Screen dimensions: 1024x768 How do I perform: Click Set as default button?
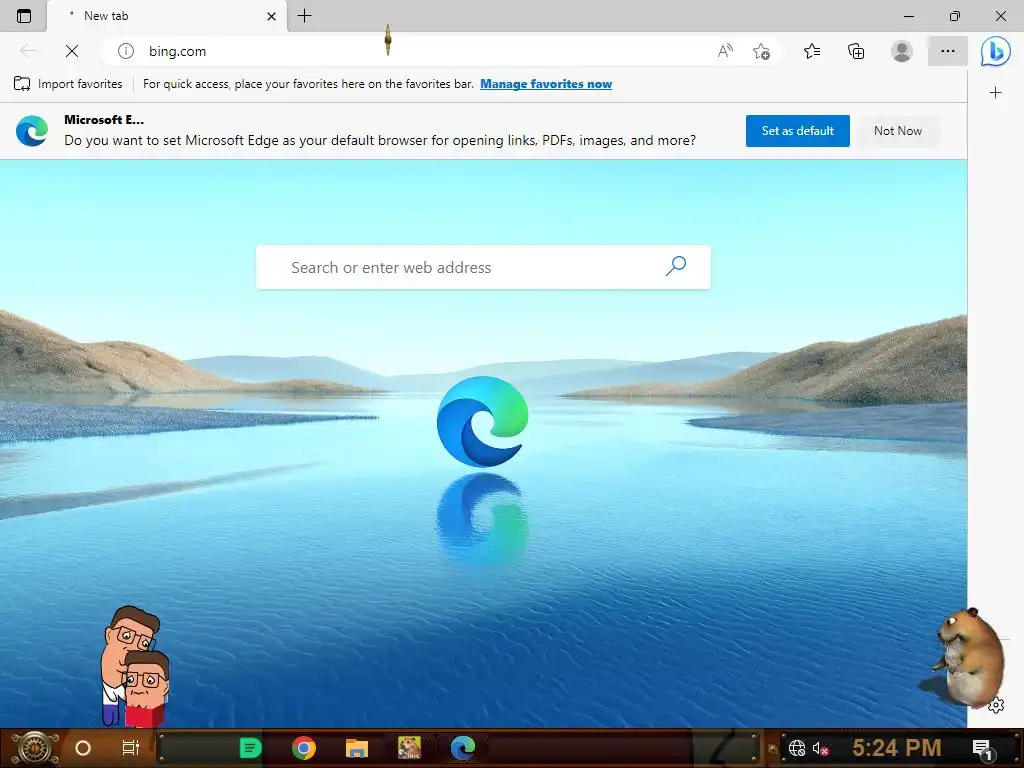[x=797, y=131]
